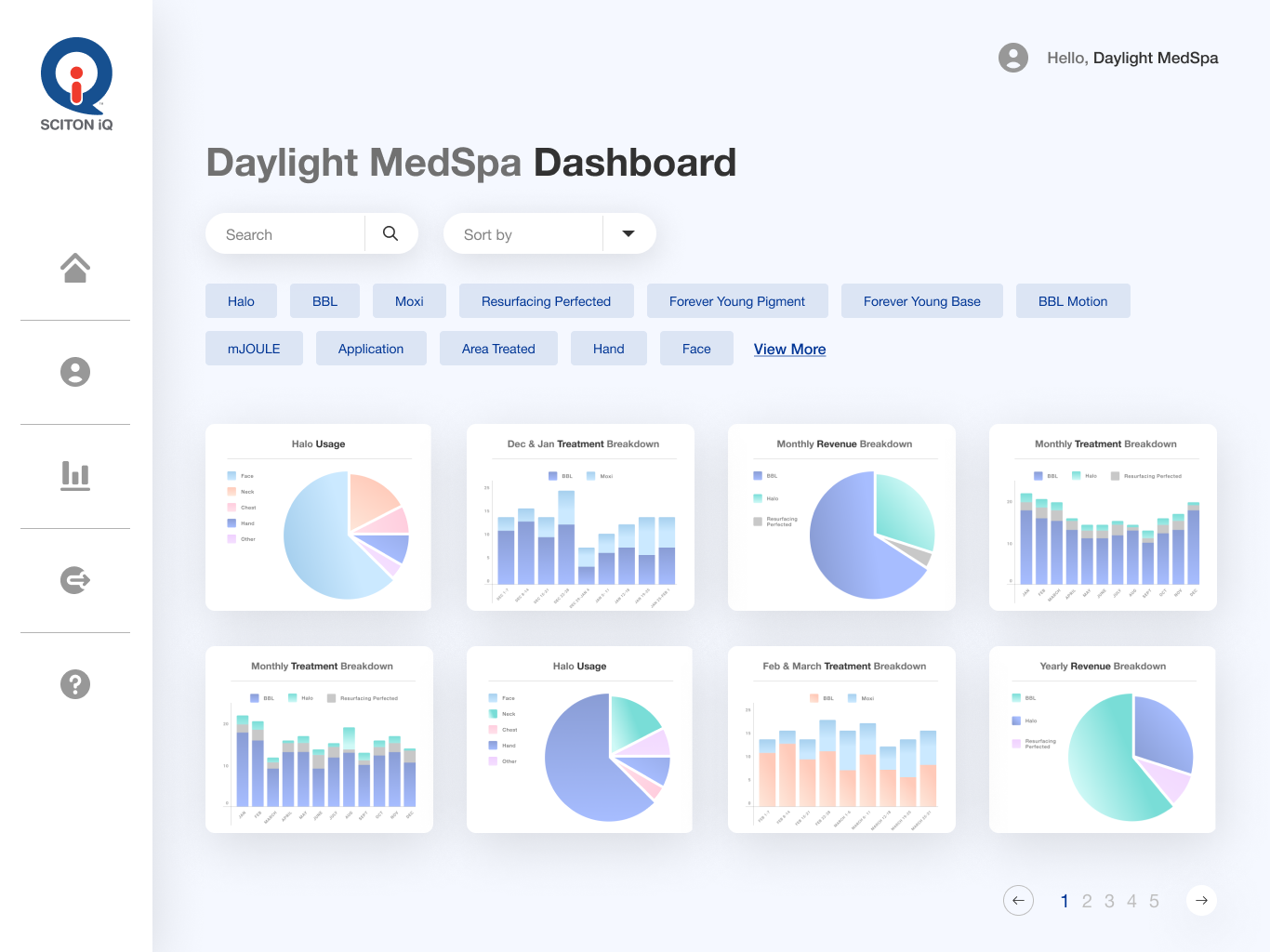
Task: Click the logout arrow sidebar icon
Action: click(x=75, y=580)
